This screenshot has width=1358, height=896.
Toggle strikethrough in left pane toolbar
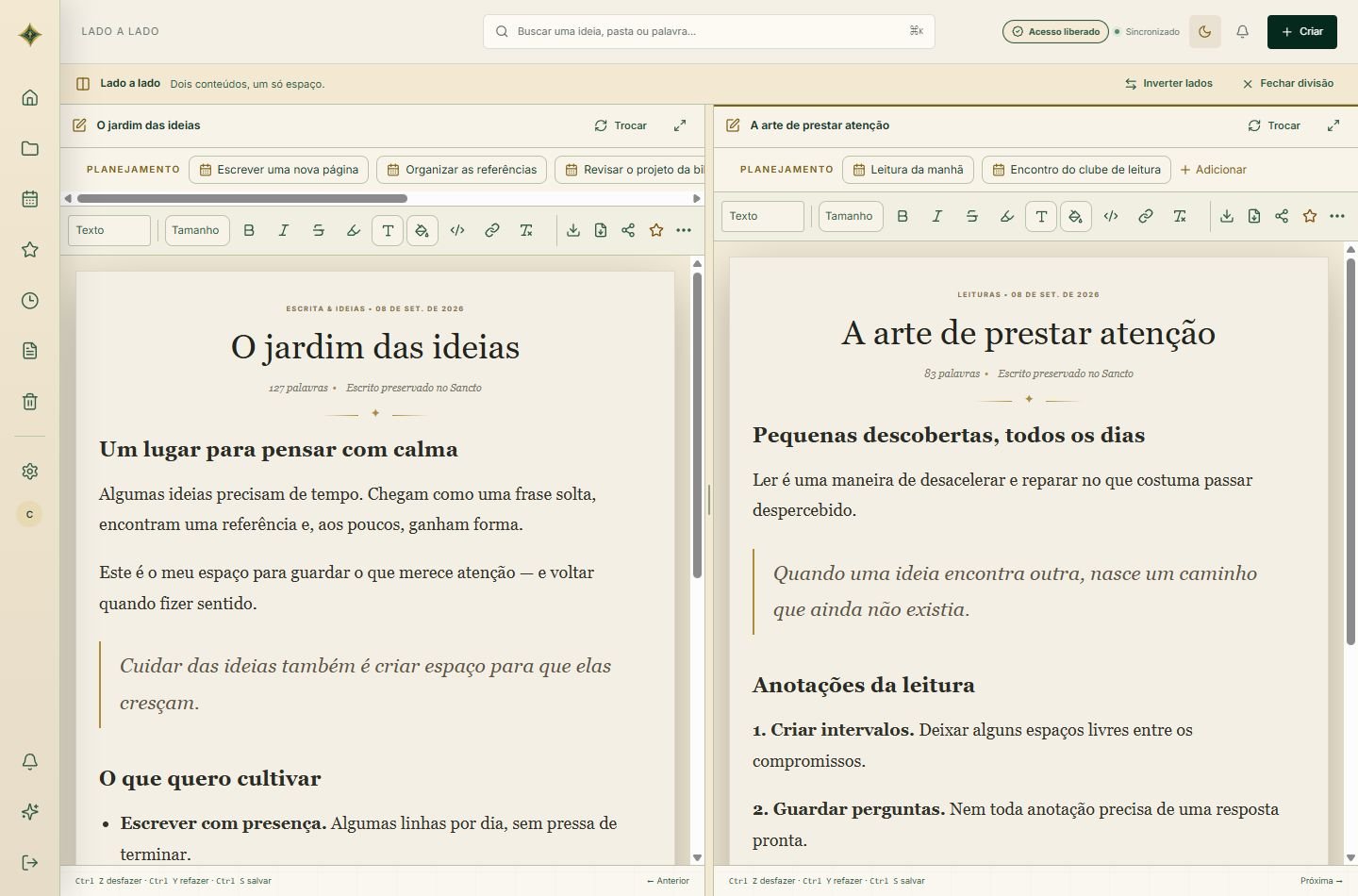coord(319,230)
